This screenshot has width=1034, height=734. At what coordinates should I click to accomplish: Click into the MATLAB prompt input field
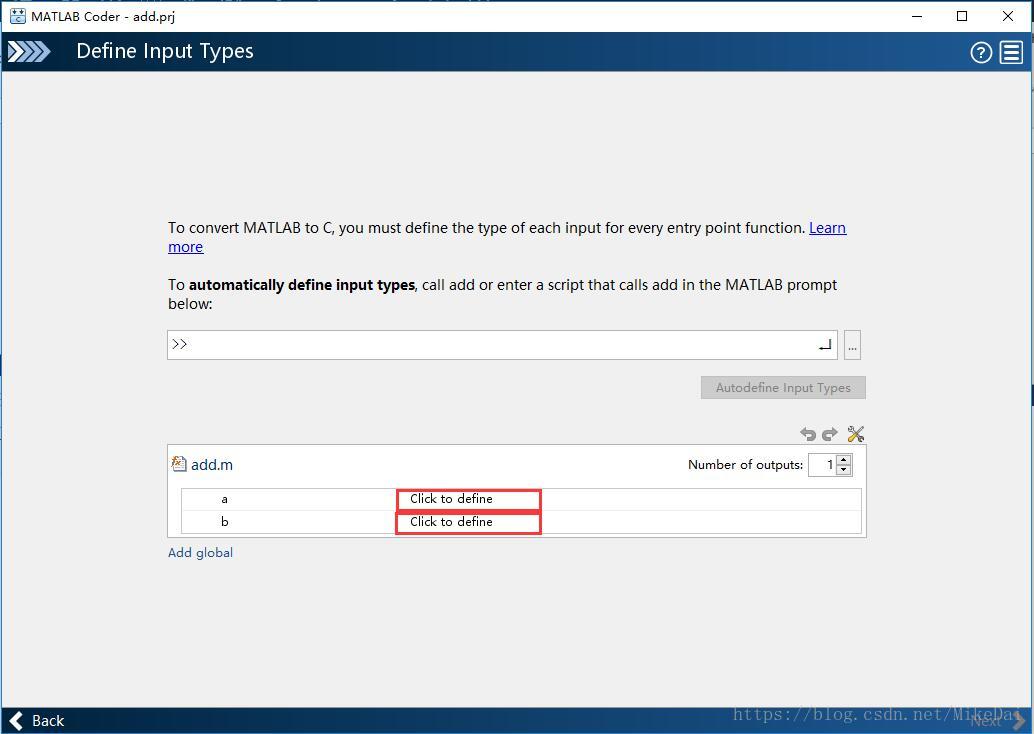pyautogui.click(x=501, y=345)
